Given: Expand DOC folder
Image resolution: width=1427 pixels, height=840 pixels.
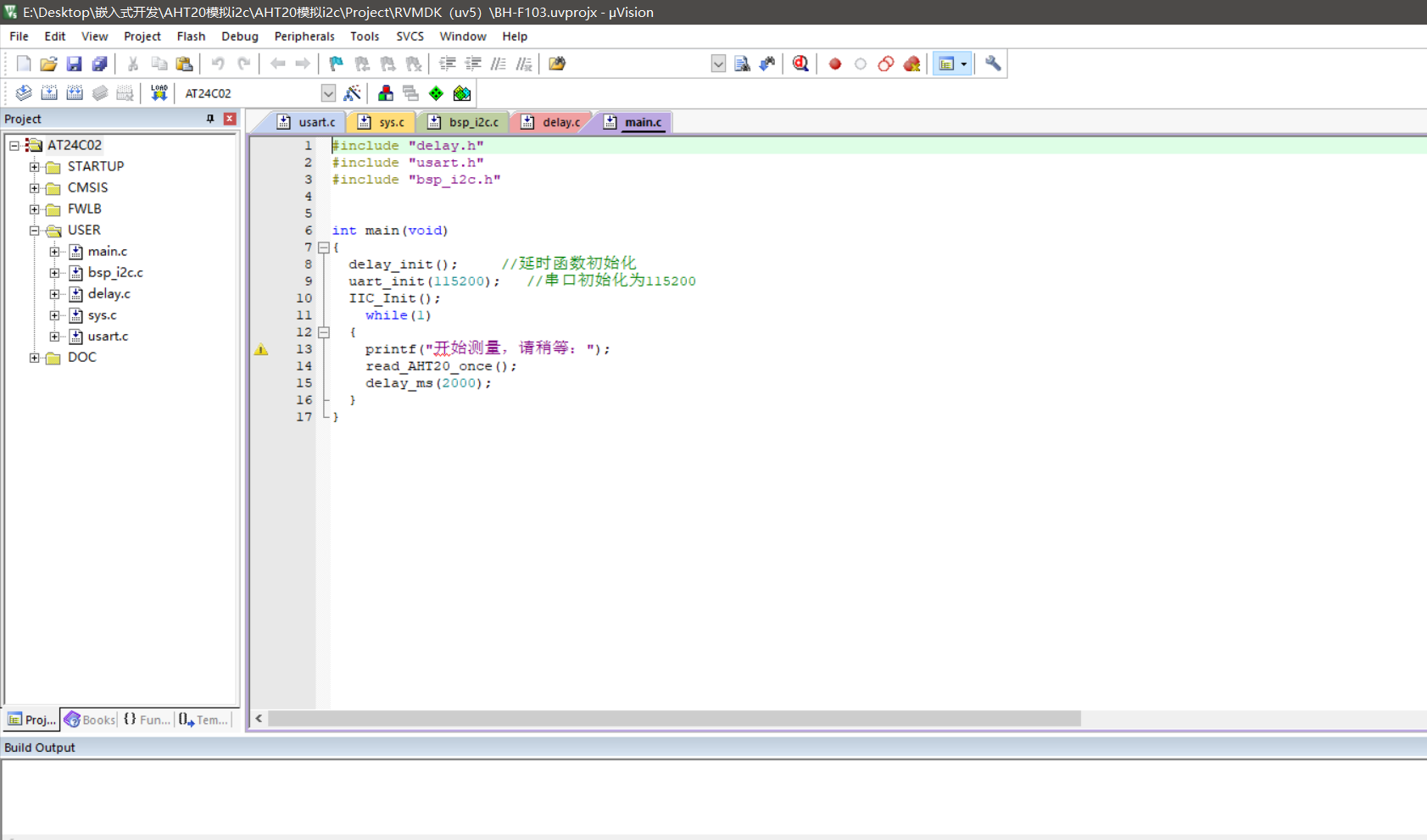Looking at the screenshot, I should pyautogui.click(x=35, y=358).
